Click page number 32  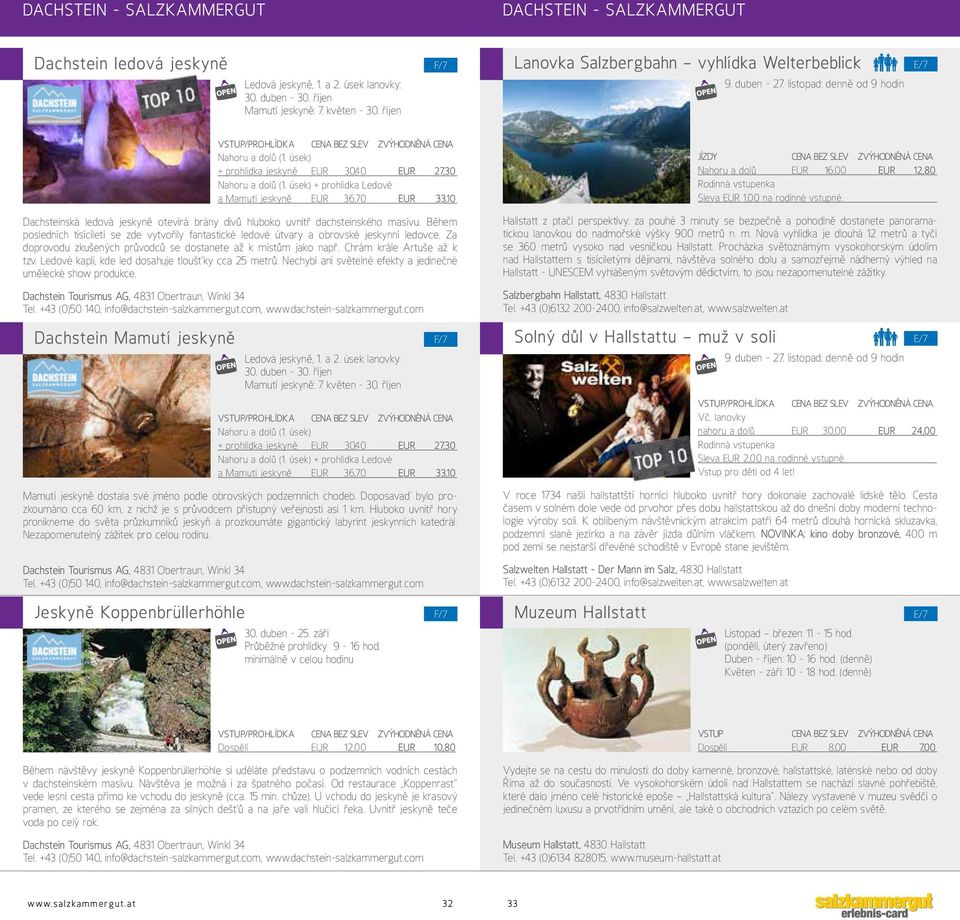448,903
